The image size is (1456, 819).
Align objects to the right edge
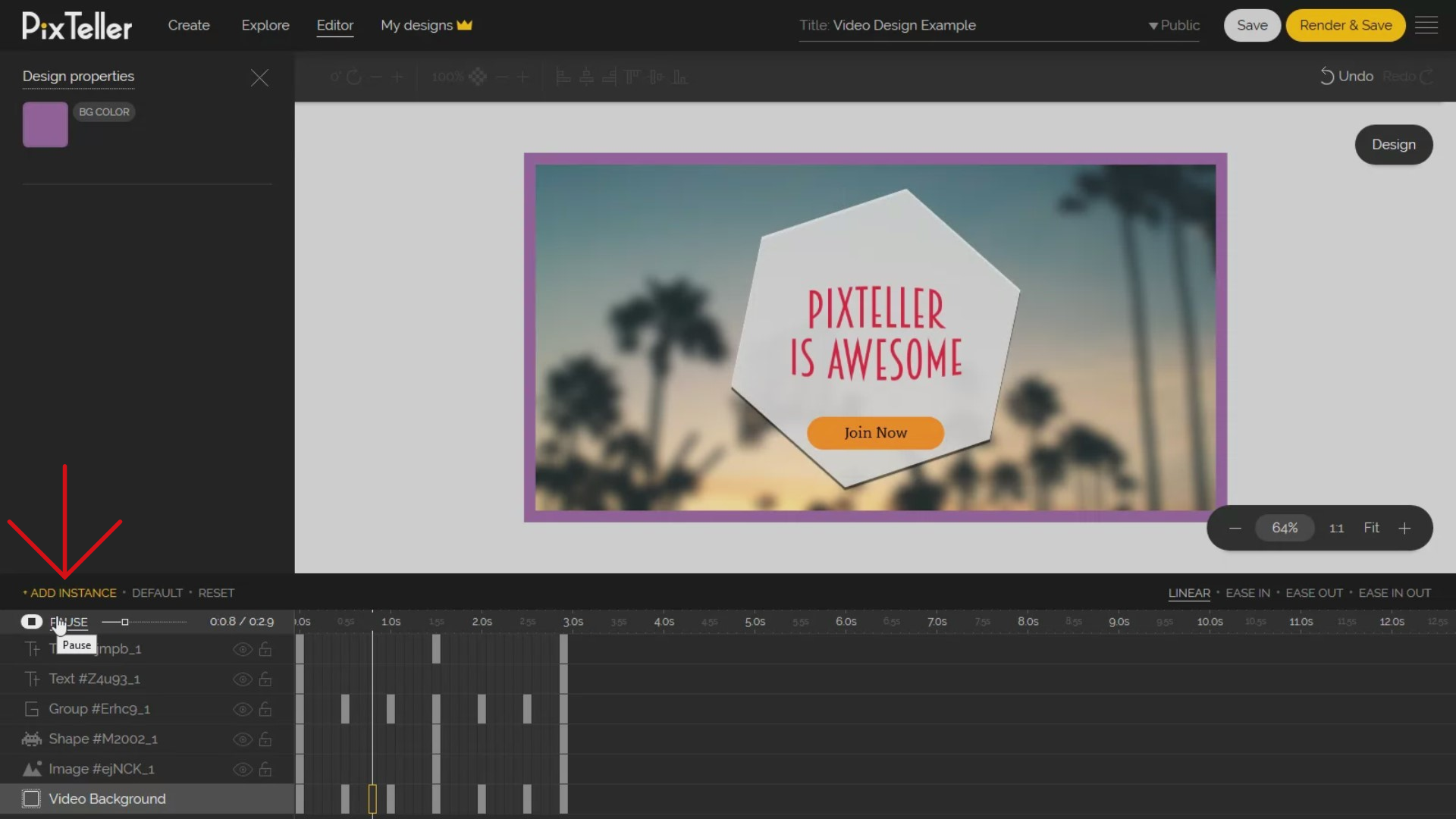(609, 77)
